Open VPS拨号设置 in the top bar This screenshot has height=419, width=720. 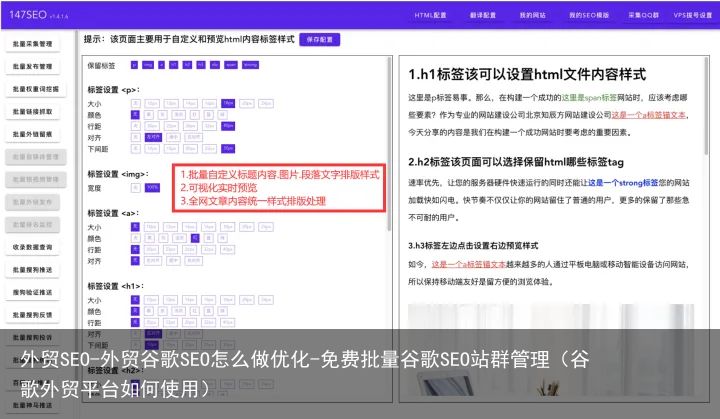tap(692, 15)
